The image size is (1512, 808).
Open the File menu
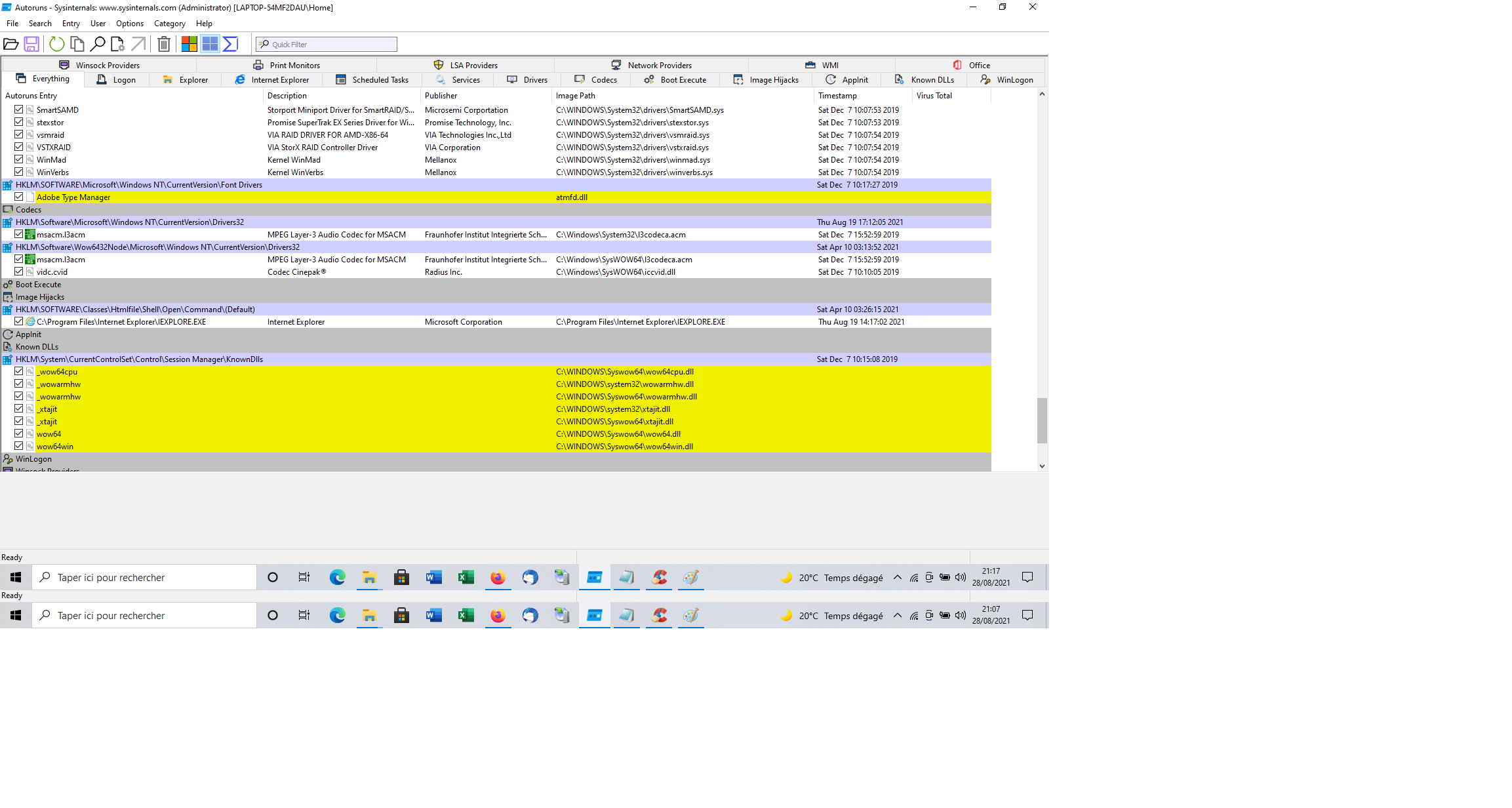point(12,23)
